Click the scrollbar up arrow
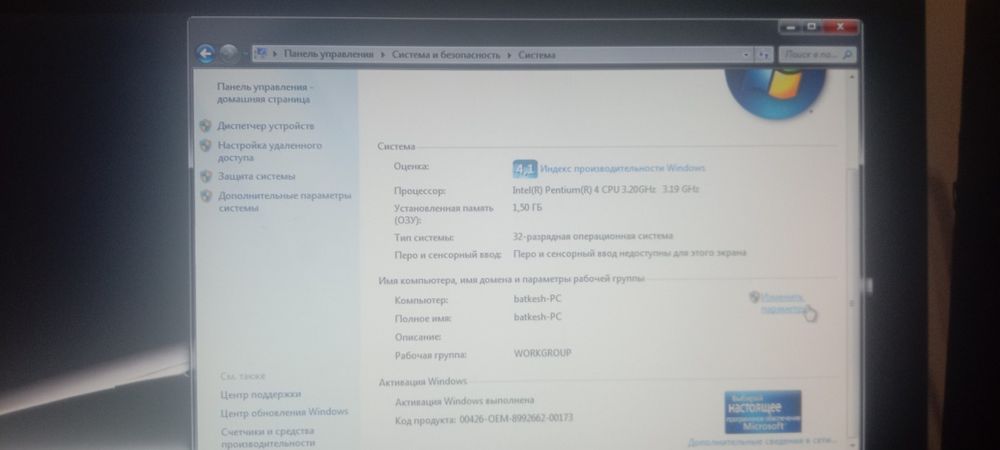The width and height of the screenshot is (1000, 450). (853, 76)
